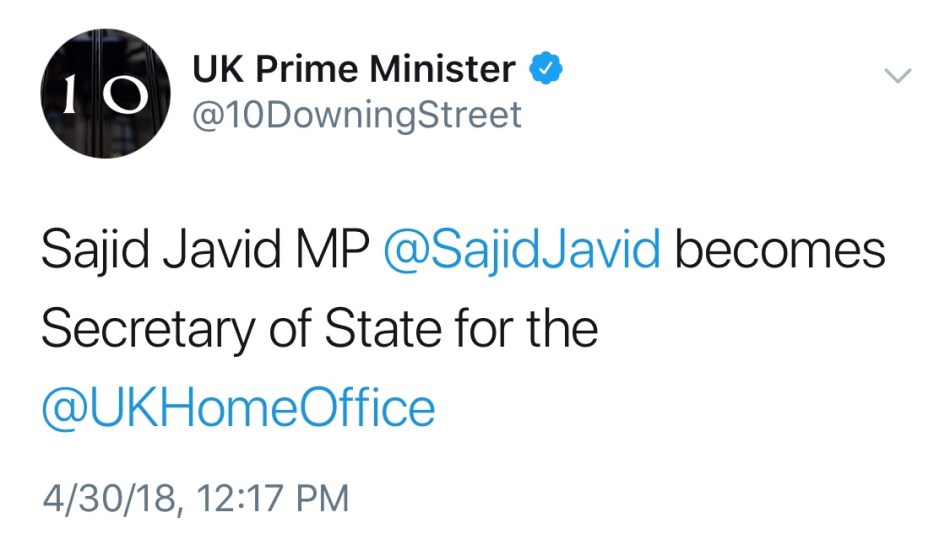This screenshot has height=550, width=950.
Task: Click the @10DowningStreet handle
Action: (356, 115)
